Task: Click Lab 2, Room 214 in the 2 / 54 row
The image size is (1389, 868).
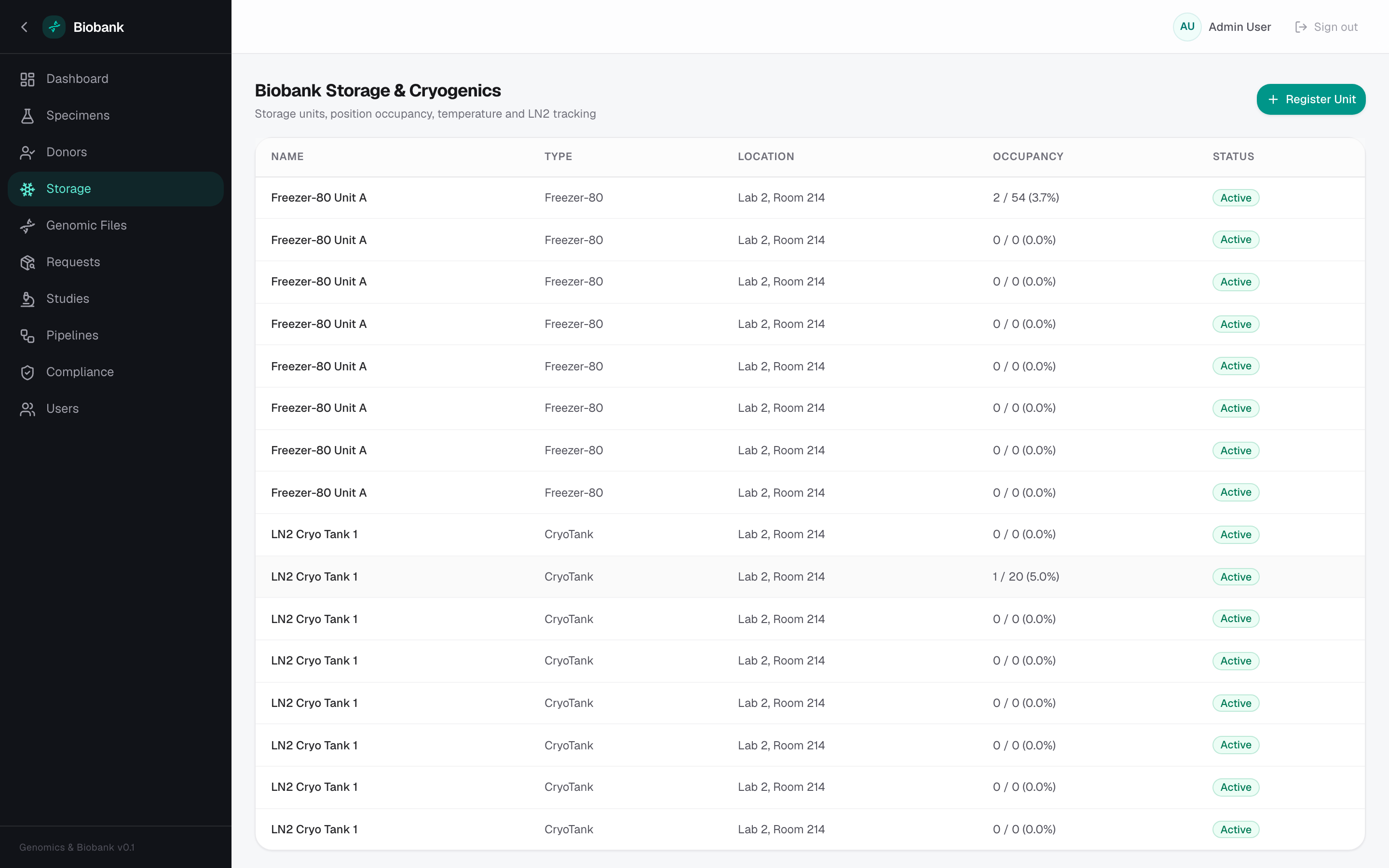Action: click(781, 198)
